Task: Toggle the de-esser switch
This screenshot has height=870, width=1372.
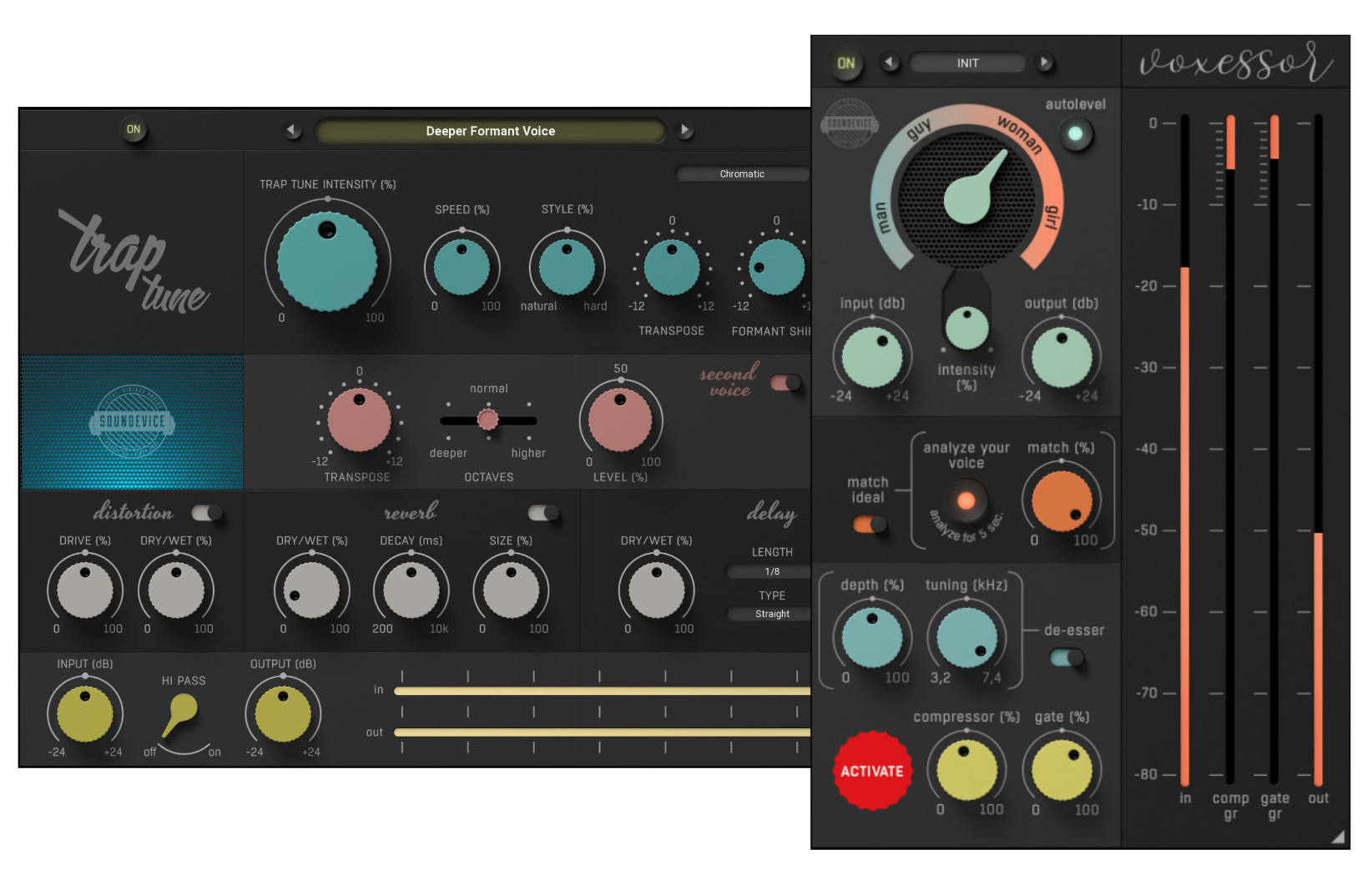Action: pyautogui.click(x=1067, y=657)
